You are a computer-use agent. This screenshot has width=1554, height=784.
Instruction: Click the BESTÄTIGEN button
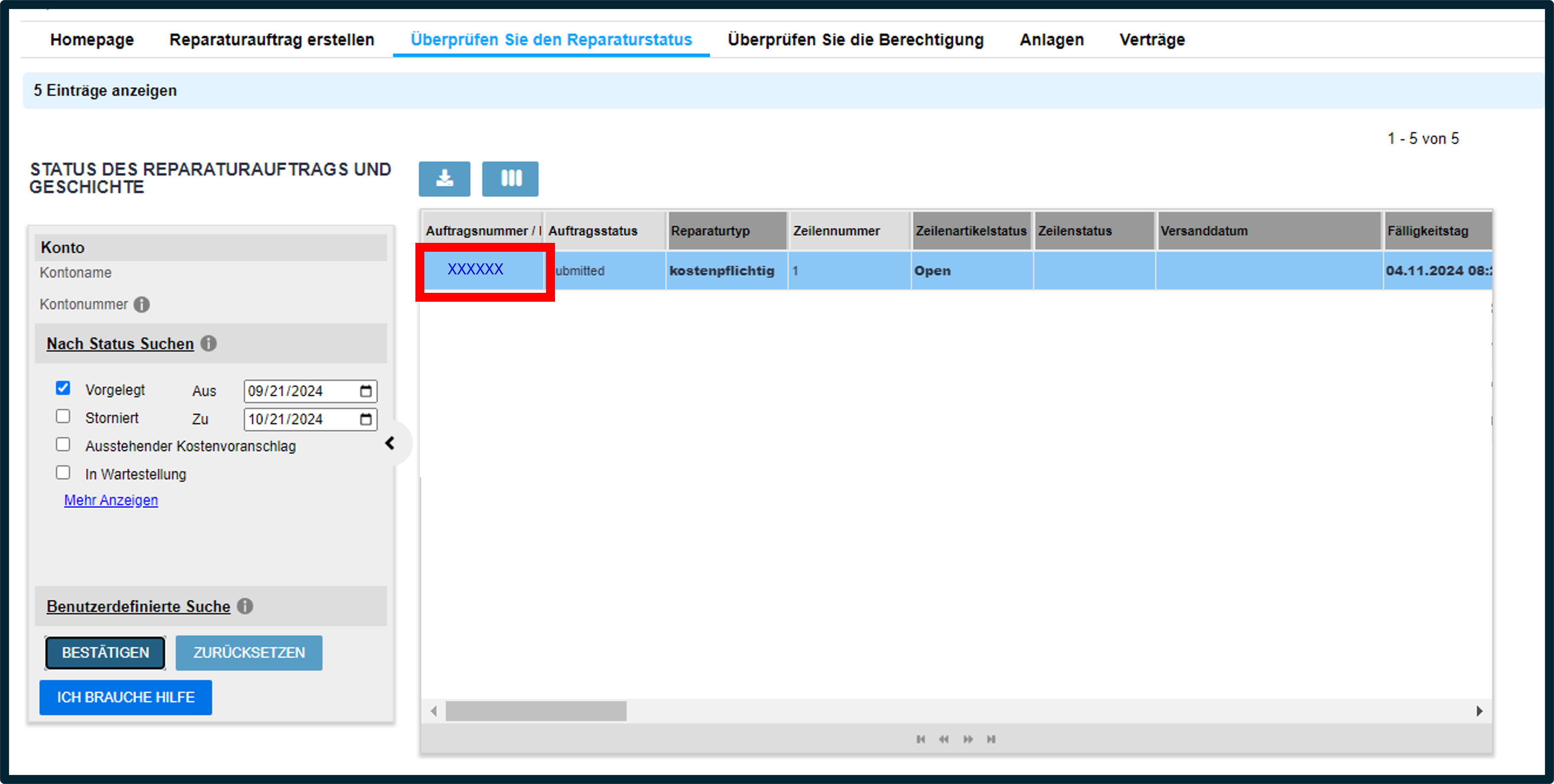click(x=105, y=653)
